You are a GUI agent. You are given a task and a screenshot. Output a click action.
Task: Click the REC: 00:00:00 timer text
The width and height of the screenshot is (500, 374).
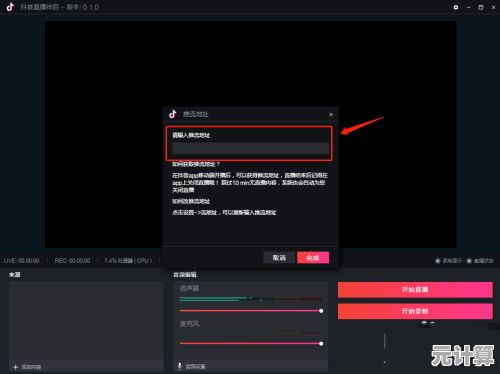click(x=72, y=260)
